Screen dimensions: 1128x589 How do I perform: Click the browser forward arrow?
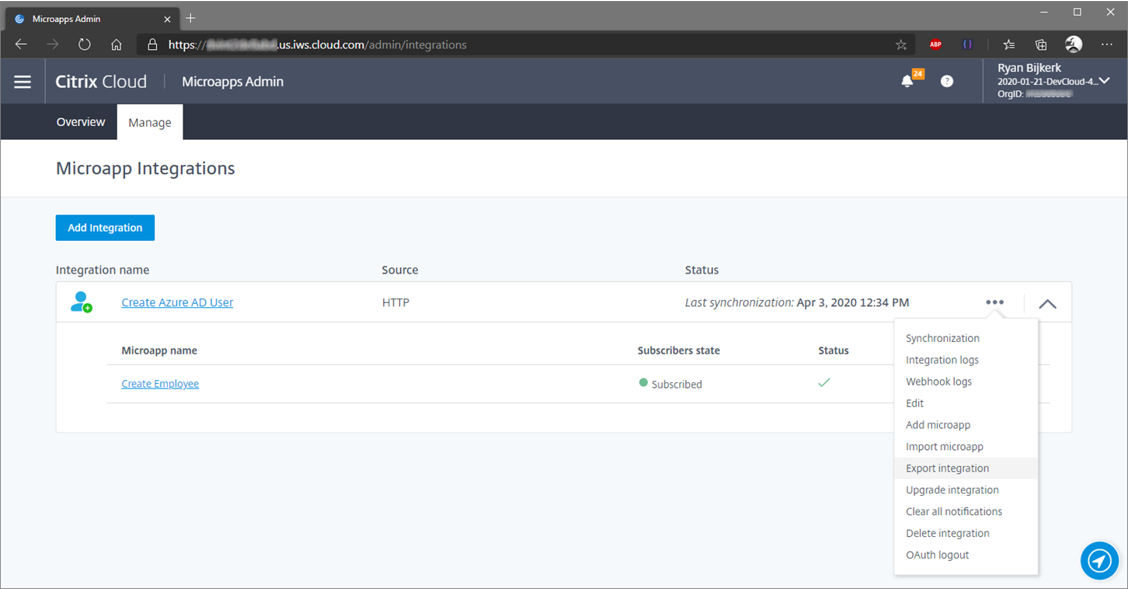coord(53,45)
